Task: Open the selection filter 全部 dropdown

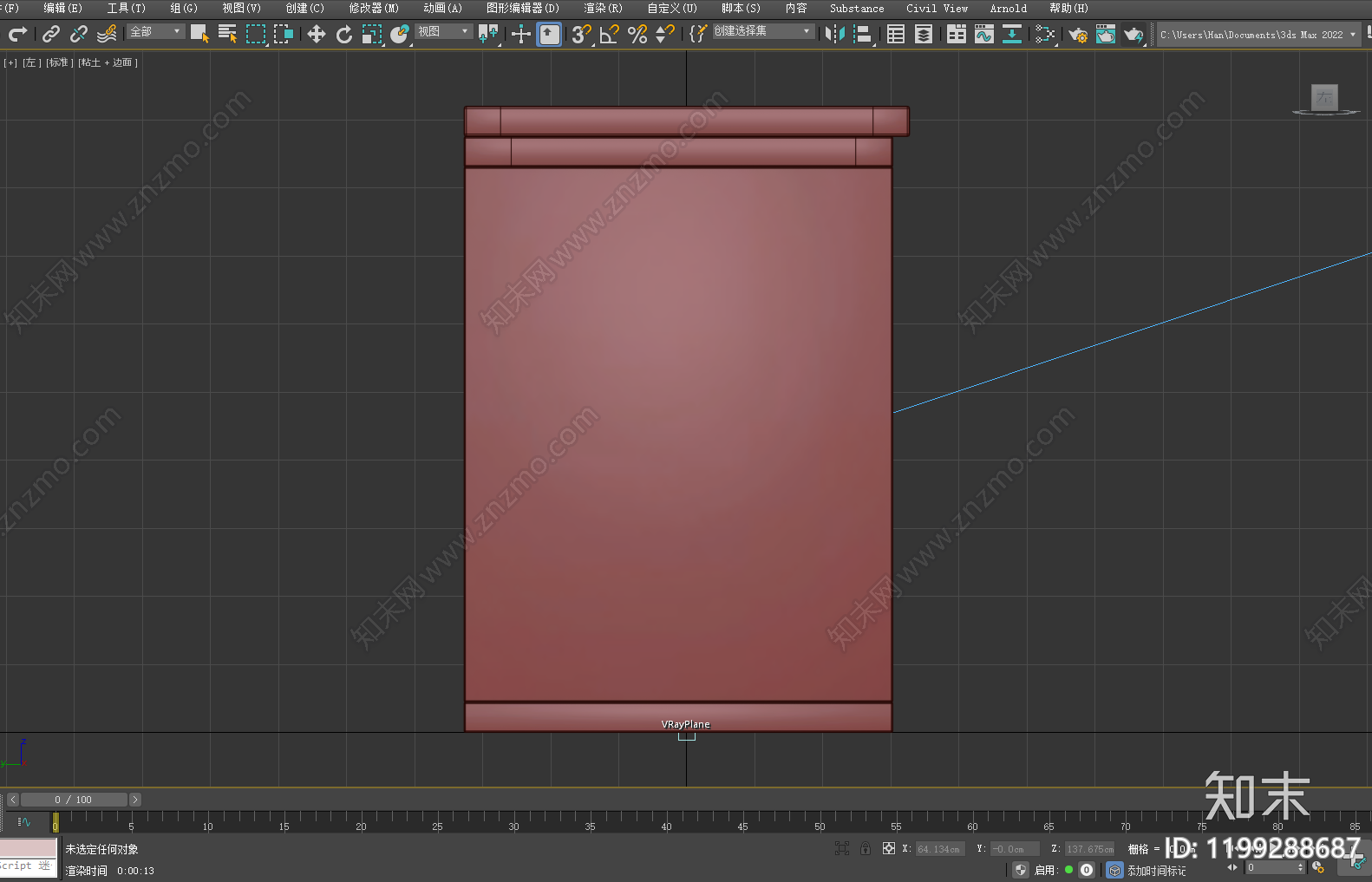Action: (x=156, y=31)
